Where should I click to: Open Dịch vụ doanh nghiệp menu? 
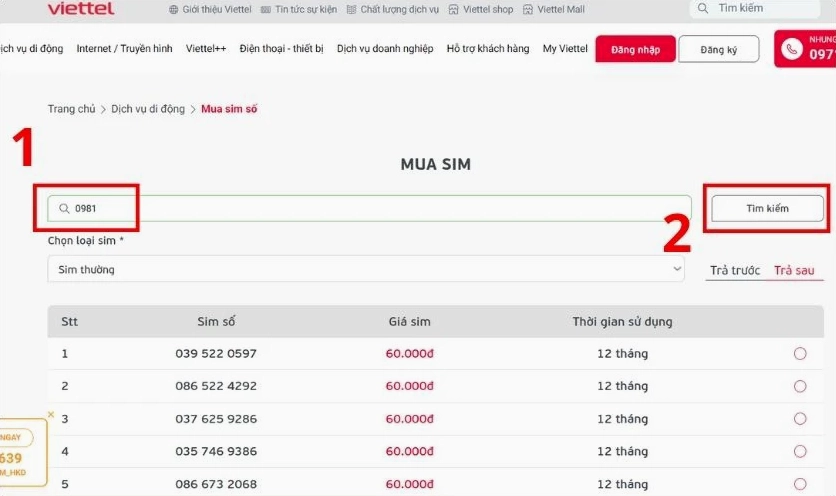(385, 49)
